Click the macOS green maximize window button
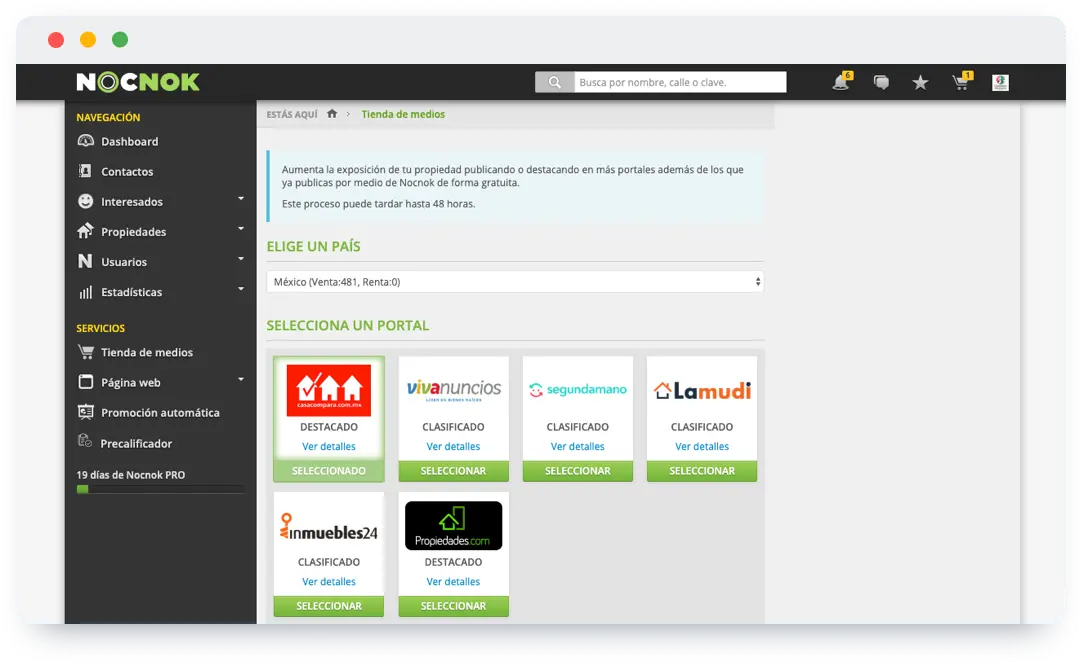The image size is (1082, 664). pyautogui.click(x=120, y=39)
